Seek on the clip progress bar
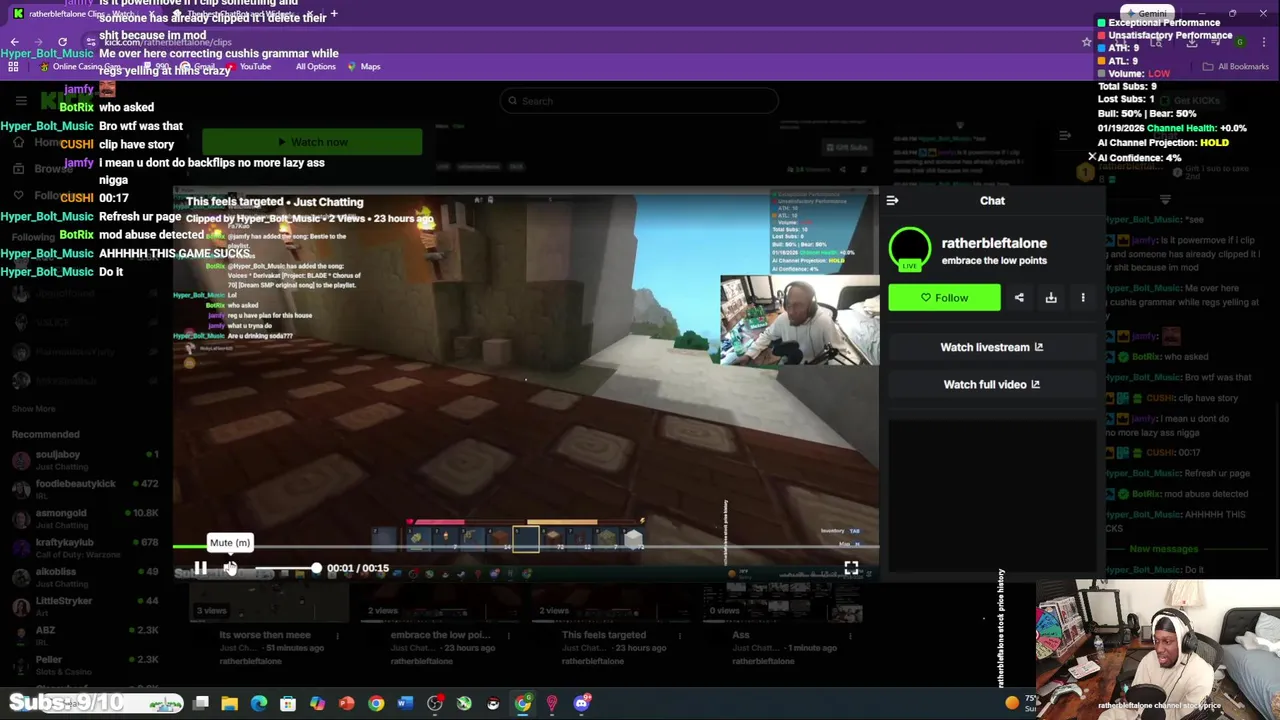This screenshot has height=720, width=1280. pos(526,547)
